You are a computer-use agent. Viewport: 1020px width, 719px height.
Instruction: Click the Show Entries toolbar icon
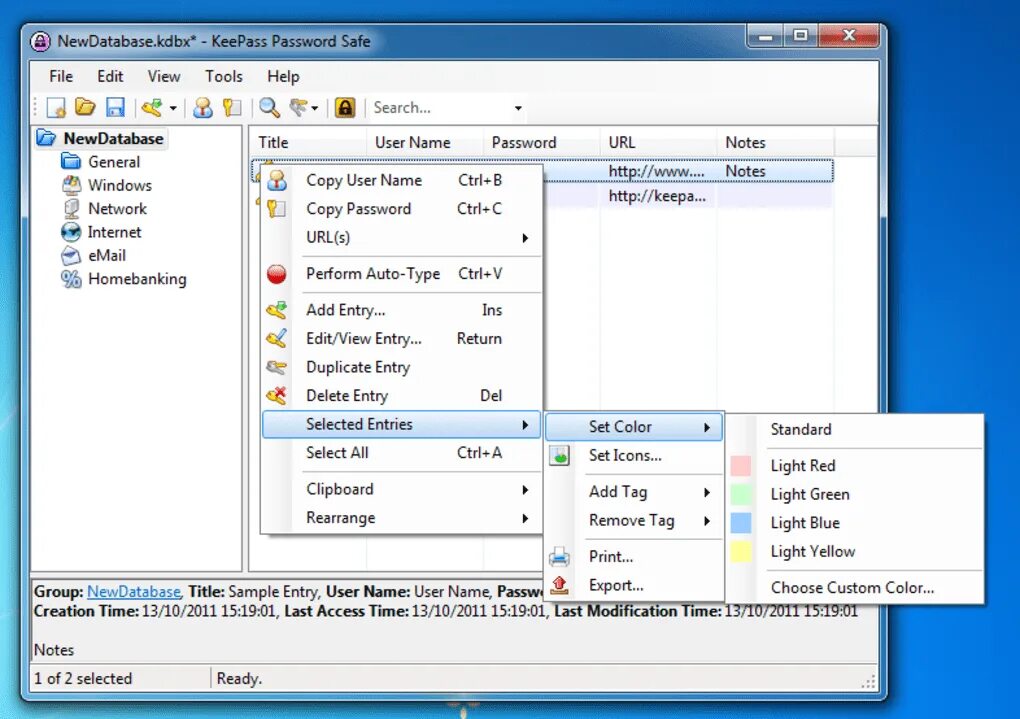tap(299, 107)
